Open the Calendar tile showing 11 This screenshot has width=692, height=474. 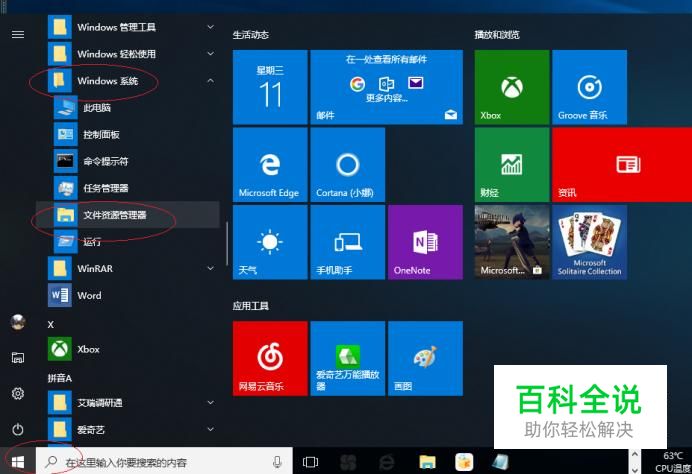[270, 87]
